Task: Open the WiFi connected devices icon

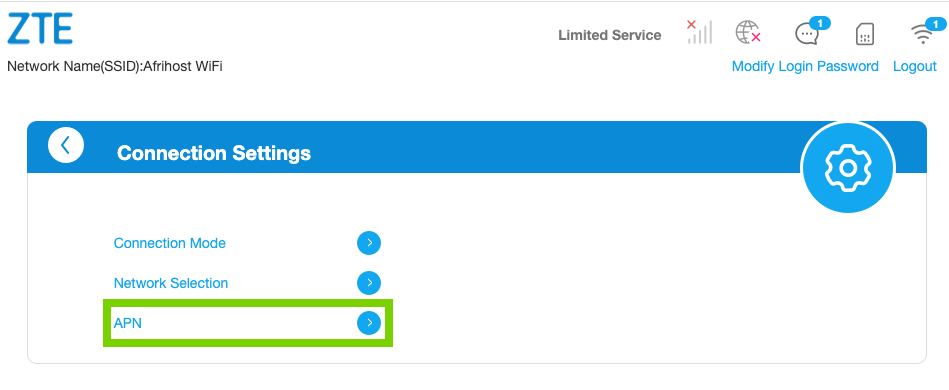Action: (922, 35)
